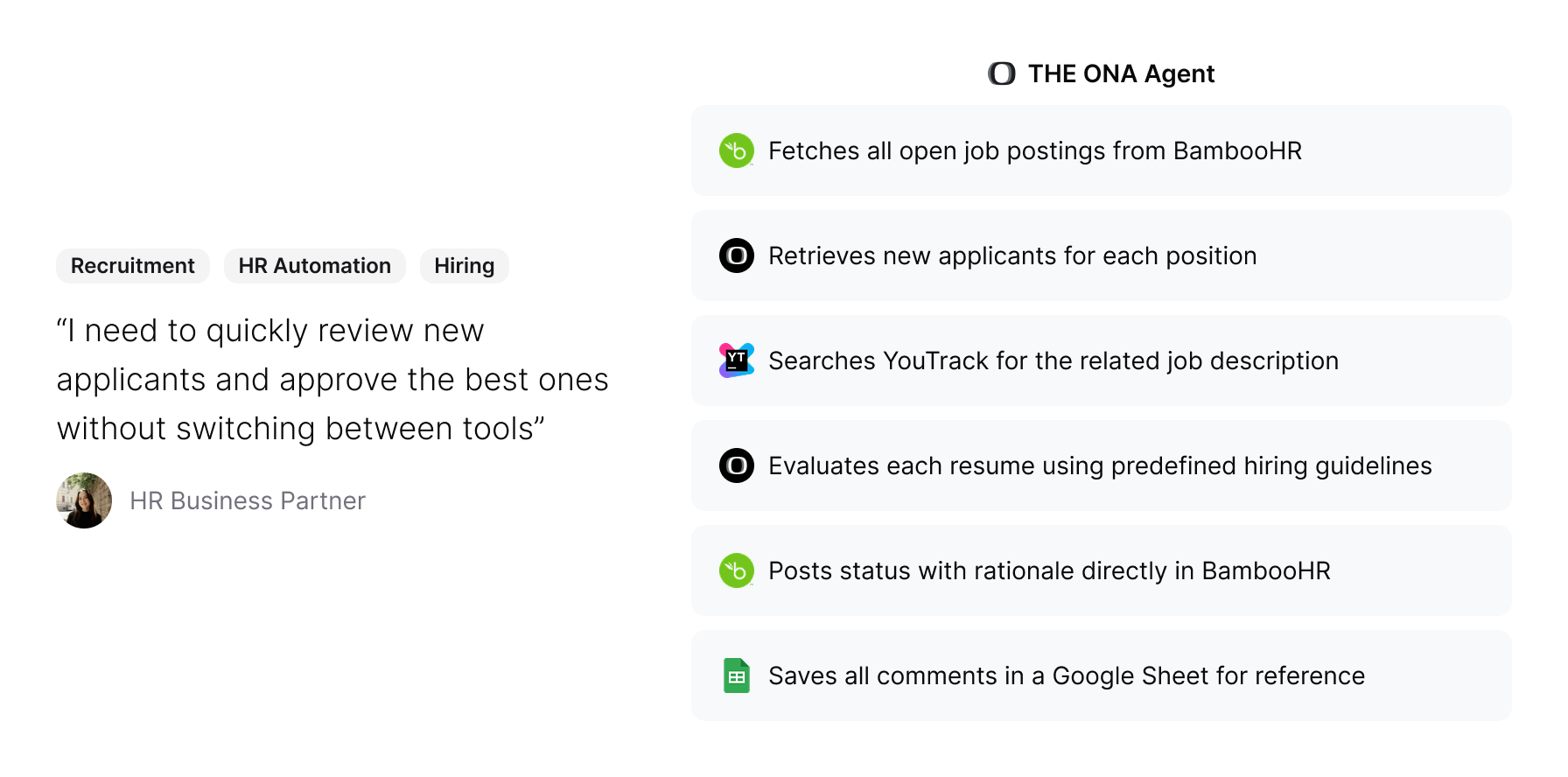Click the quote about reviewing new applicants
Screen dimensions: 1568x777
(332, 380)
